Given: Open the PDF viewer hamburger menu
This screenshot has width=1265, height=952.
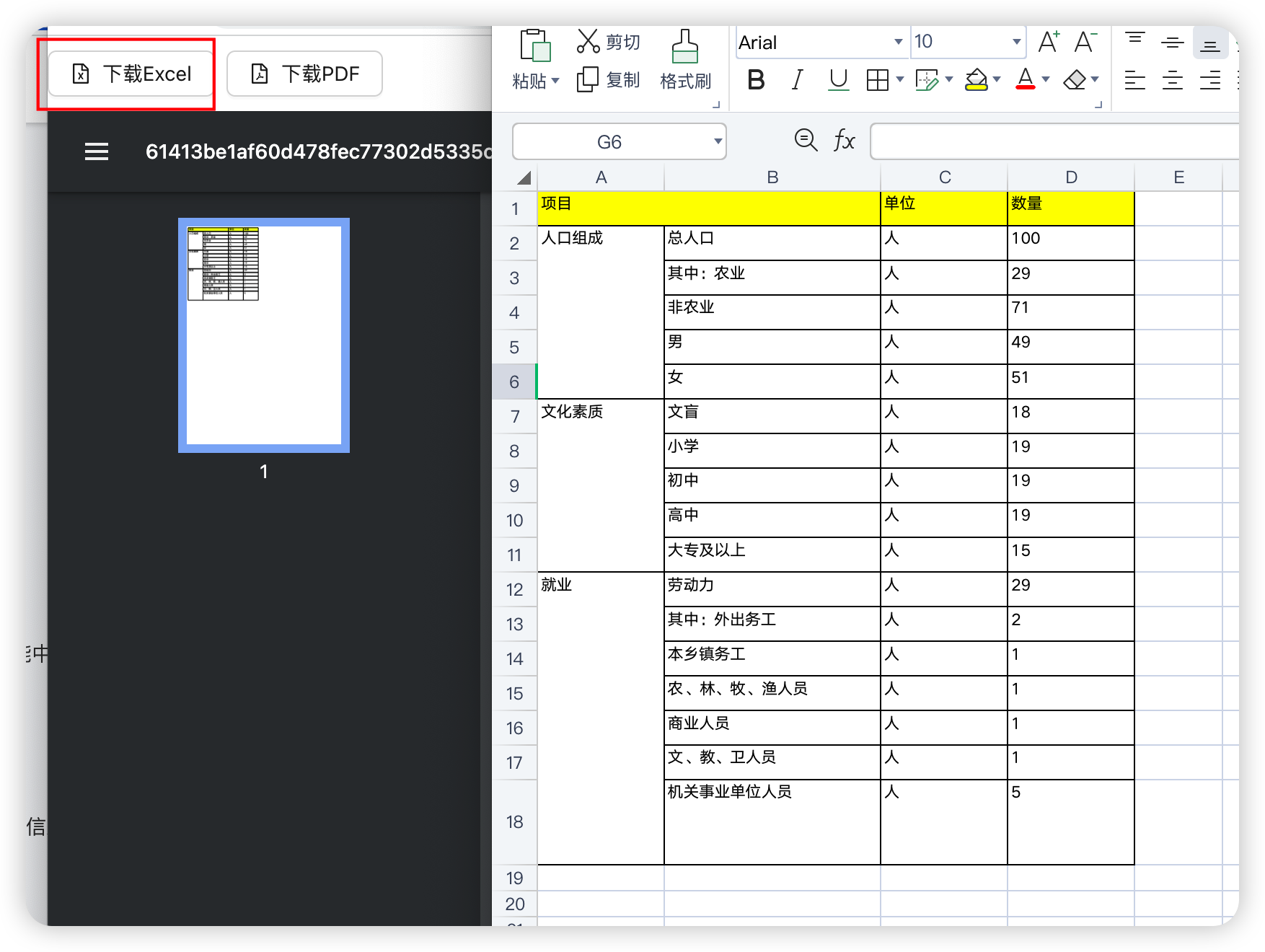Looking at the screenshot, I should pos(97,151).
